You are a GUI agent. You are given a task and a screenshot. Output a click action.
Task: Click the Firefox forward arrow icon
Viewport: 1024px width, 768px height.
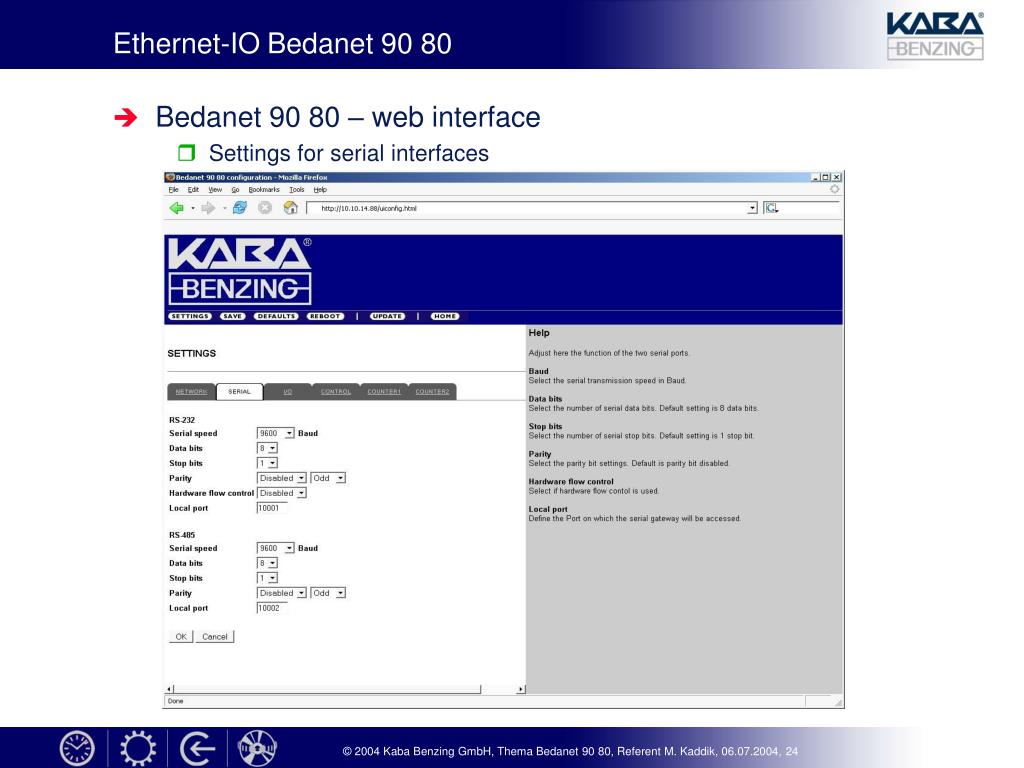(208, 208)
